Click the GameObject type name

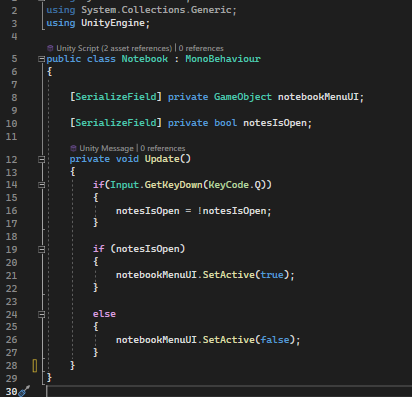coord(243,97)
